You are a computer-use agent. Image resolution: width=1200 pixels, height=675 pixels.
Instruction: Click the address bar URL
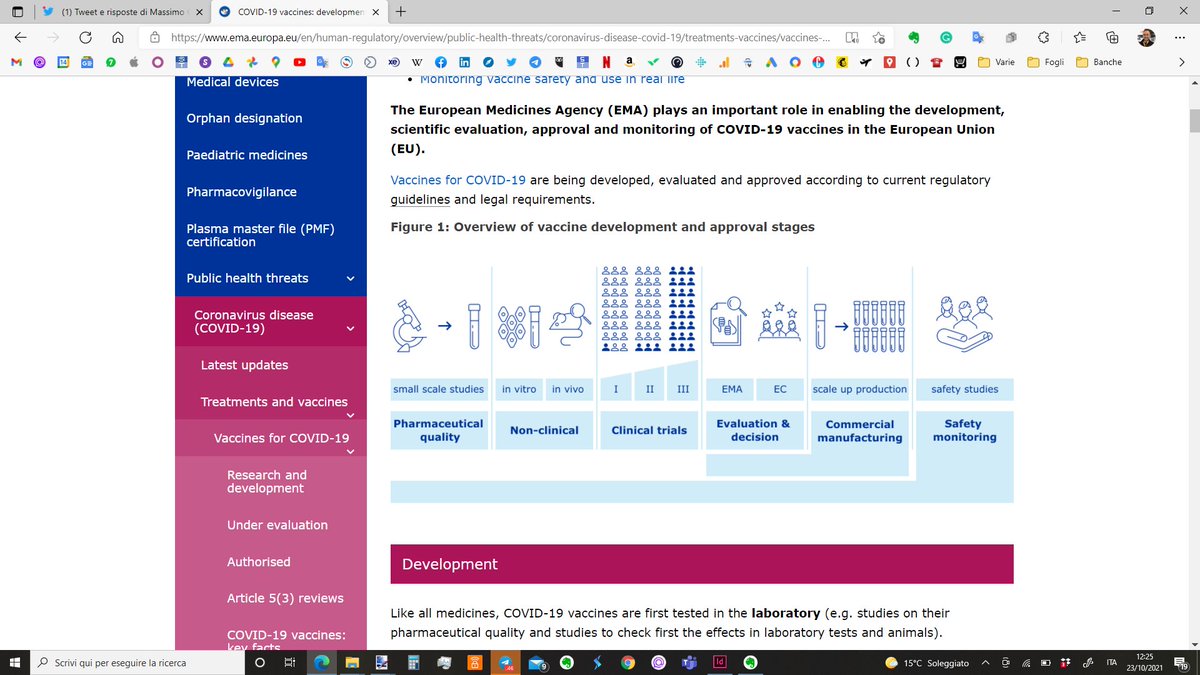pos(500,37)
